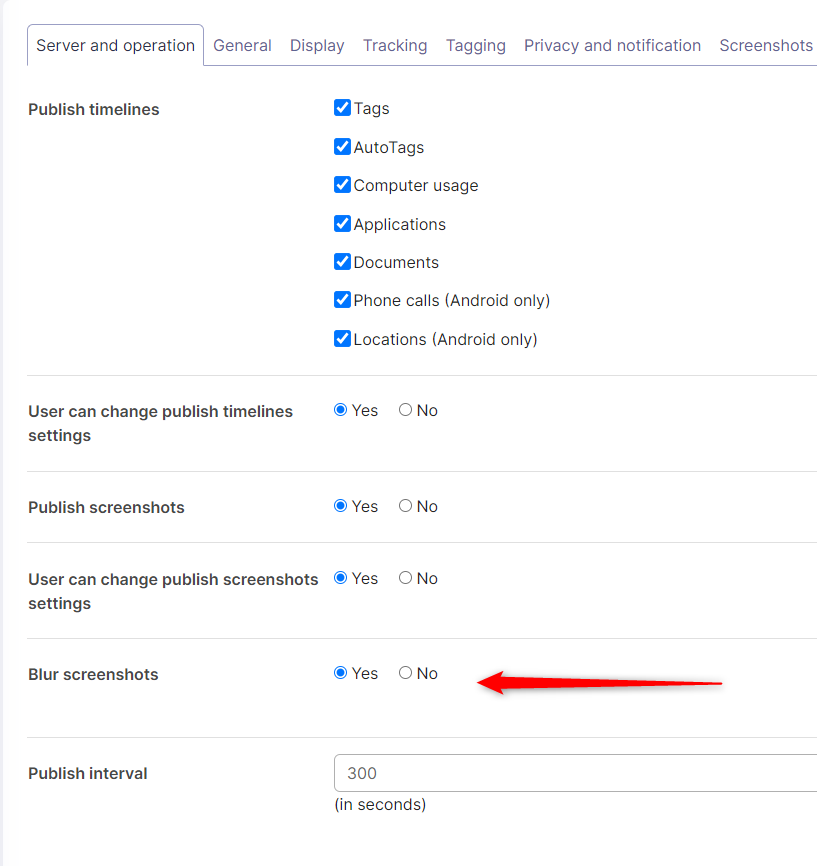The image size is (817, 866).
Task: Set Blur screenshots to No
Action: [x=405, y=673]
